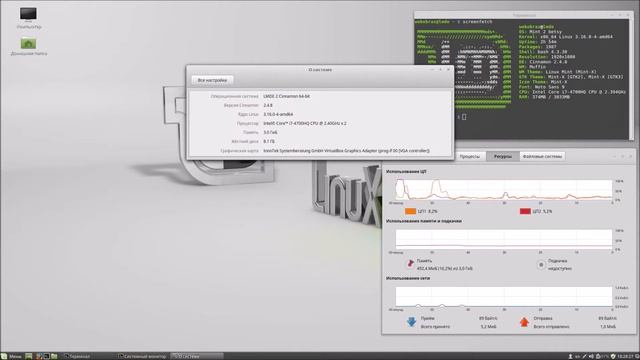Click the Всего отправлено label
This screenshot has width=640, height=360.
click(551, 327)
